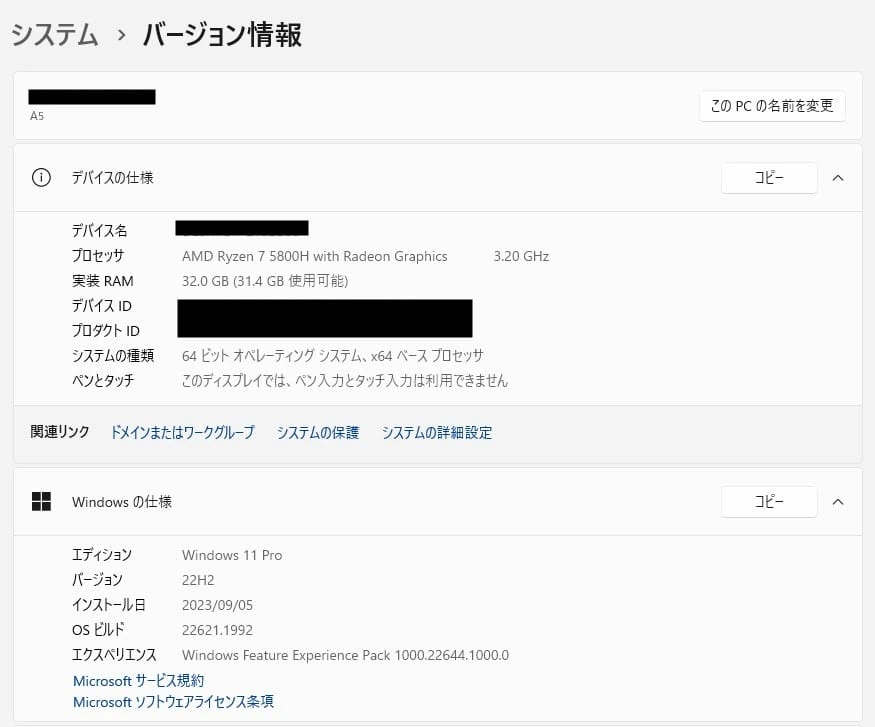
Task: Click the breadcrumb arrow after システム
Action: coord(121,35)
